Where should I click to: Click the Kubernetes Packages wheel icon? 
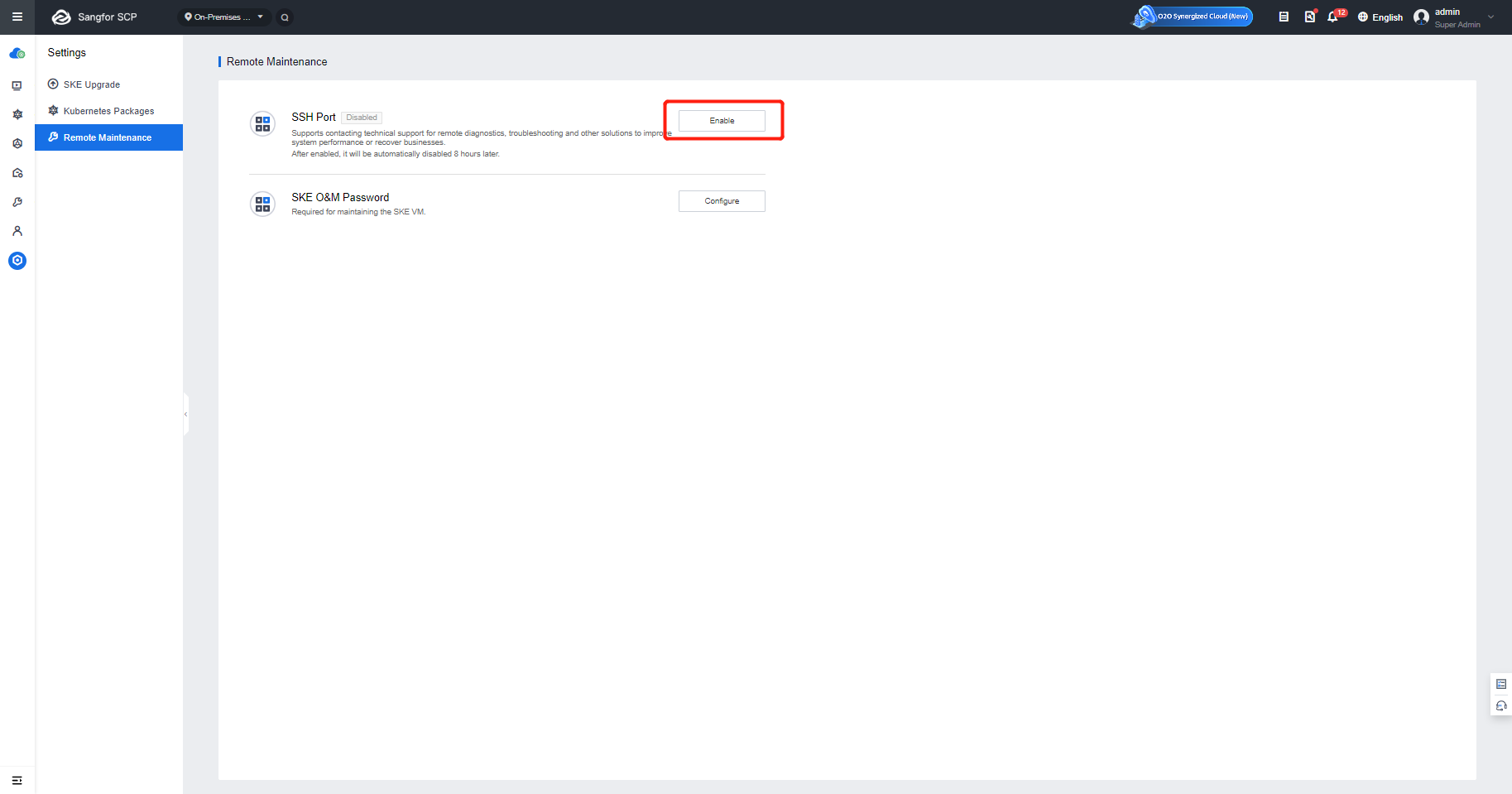53,110
